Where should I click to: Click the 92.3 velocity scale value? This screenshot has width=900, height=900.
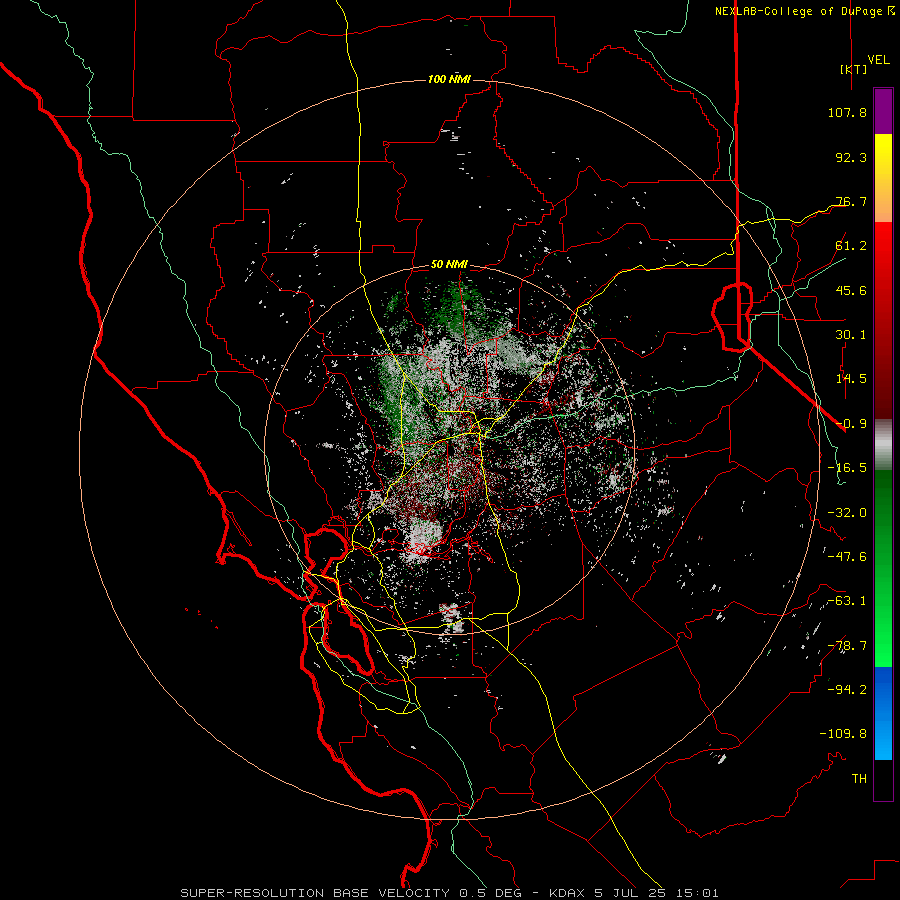click(851, 157)
